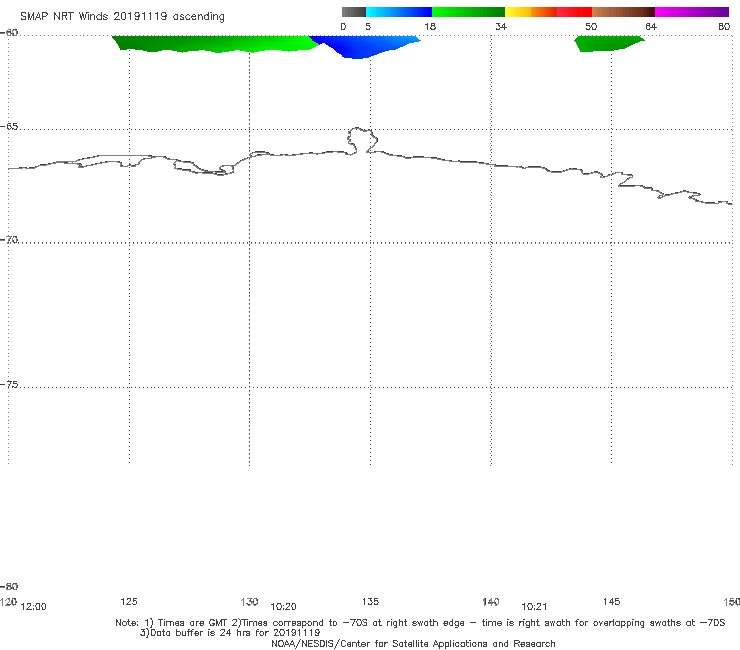Click the red segment of the color bar
The image size is (740, 650).
coord(574,12)
